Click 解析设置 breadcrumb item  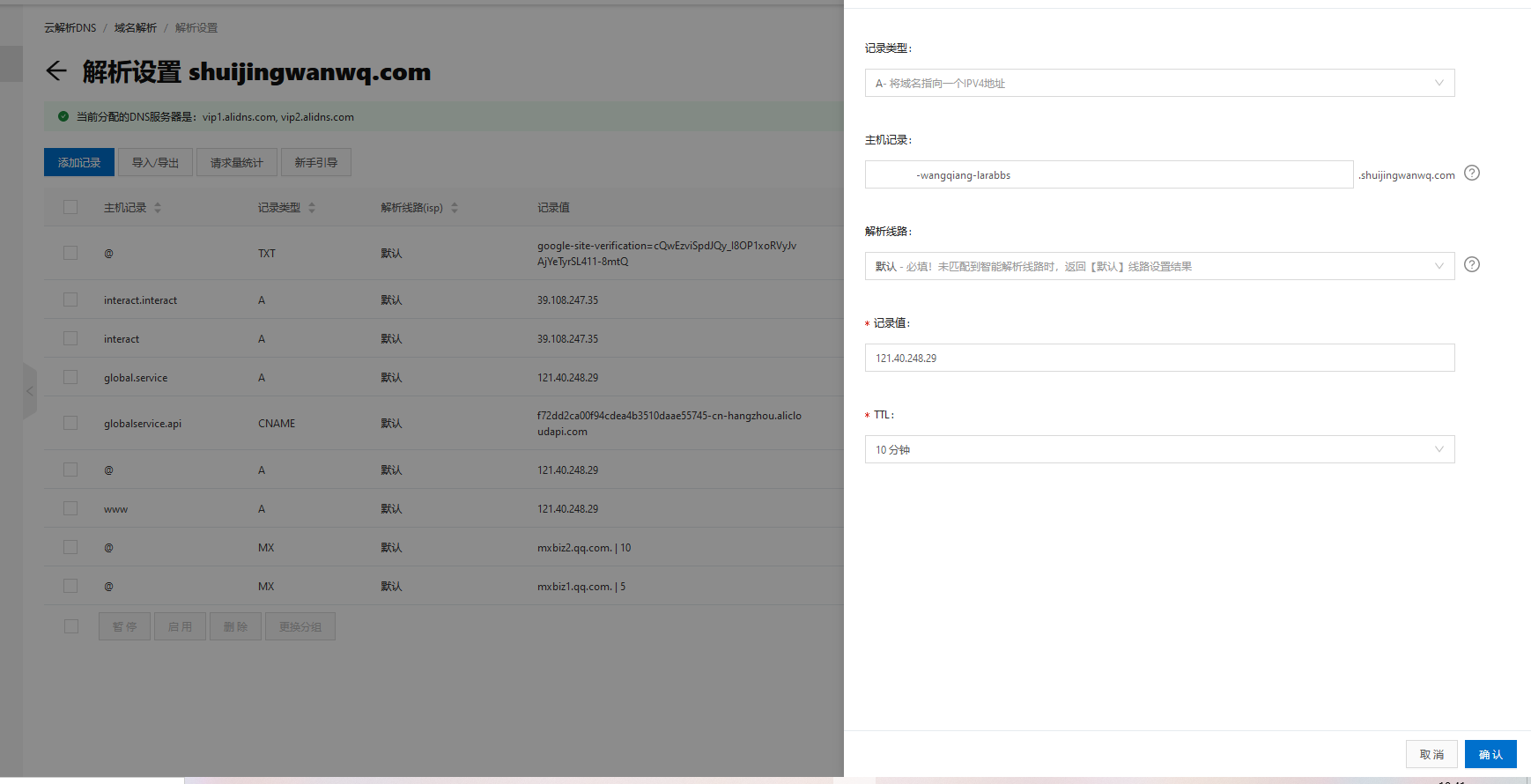point(196,28)
